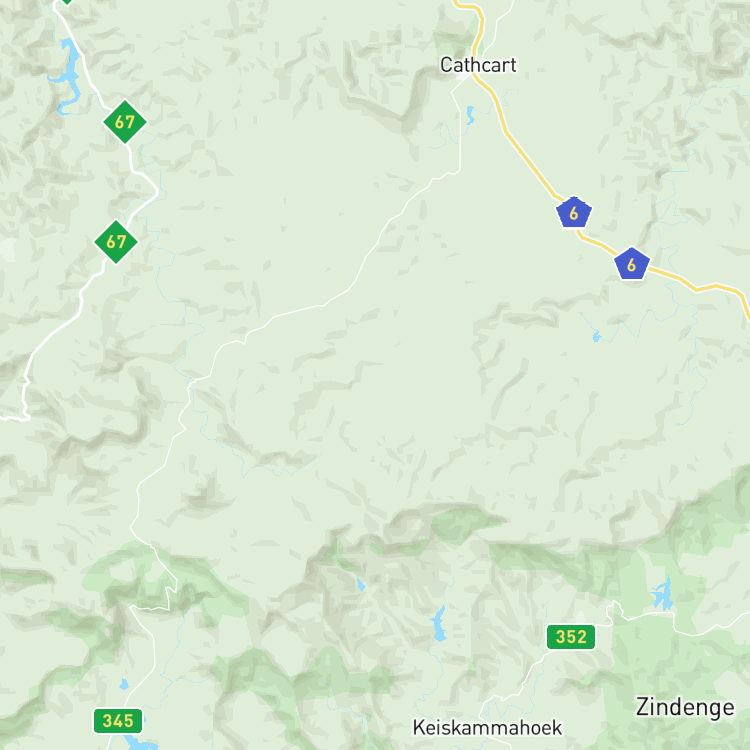750x750 pixels.
Task: Click the lower green 67 route shield
Action: tap(116, 242)
